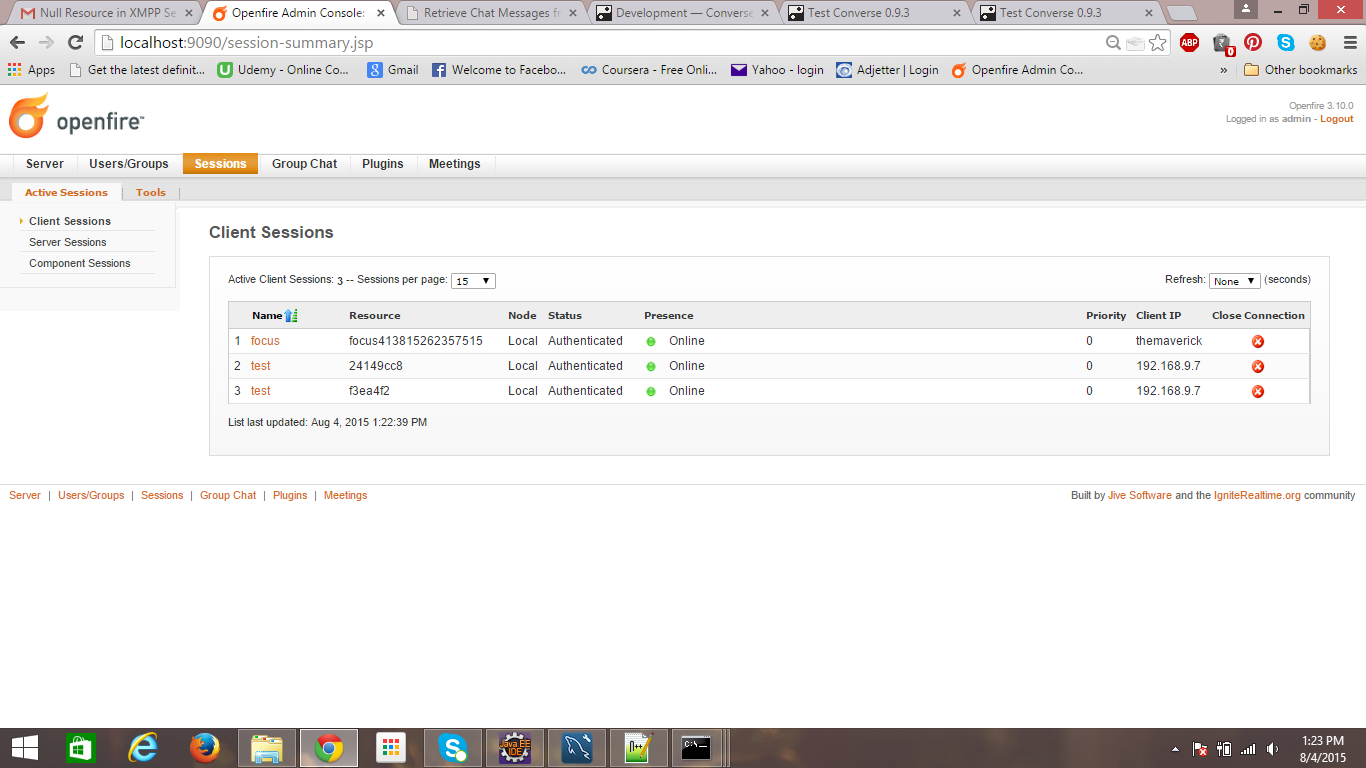Open the Skype extension in Chrome toolbar
The height and width of the screenshot is (768, 1366).
(x=1285, y=43)
